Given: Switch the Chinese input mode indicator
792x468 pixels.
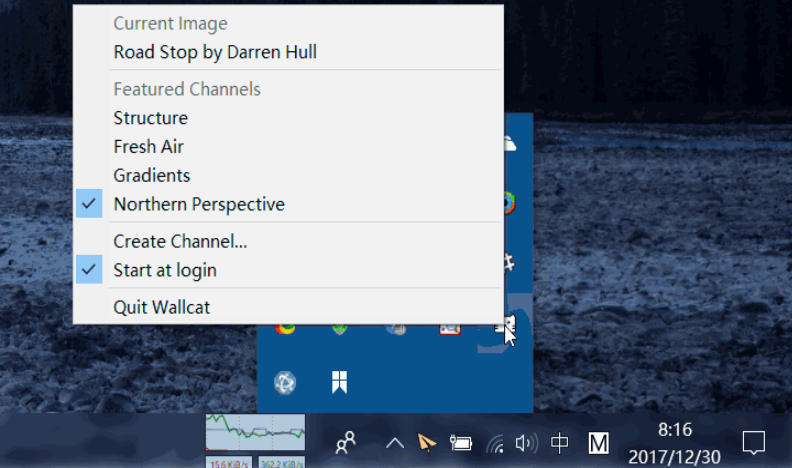Looking at the screenshot, I should (560, 442).
